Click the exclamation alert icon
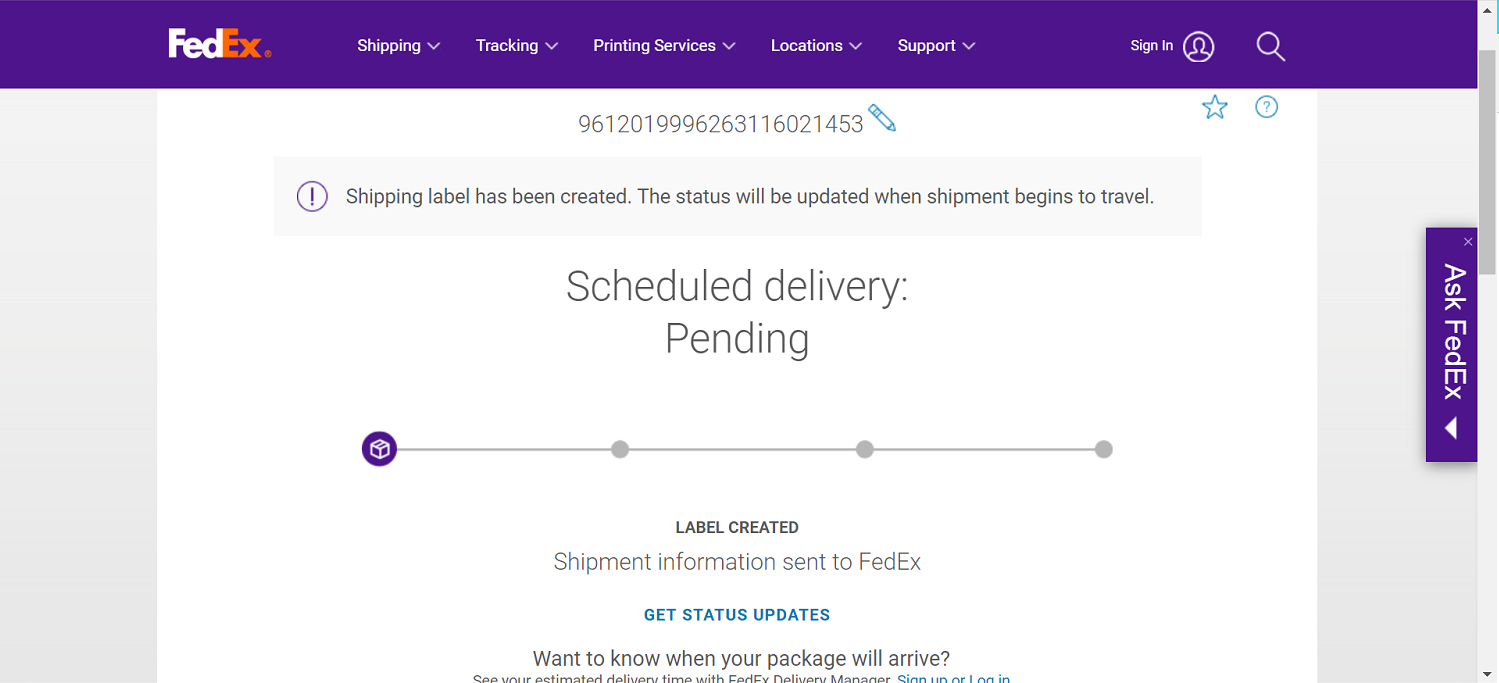The height and width of the screenshot is (683, 1499). 312,196
